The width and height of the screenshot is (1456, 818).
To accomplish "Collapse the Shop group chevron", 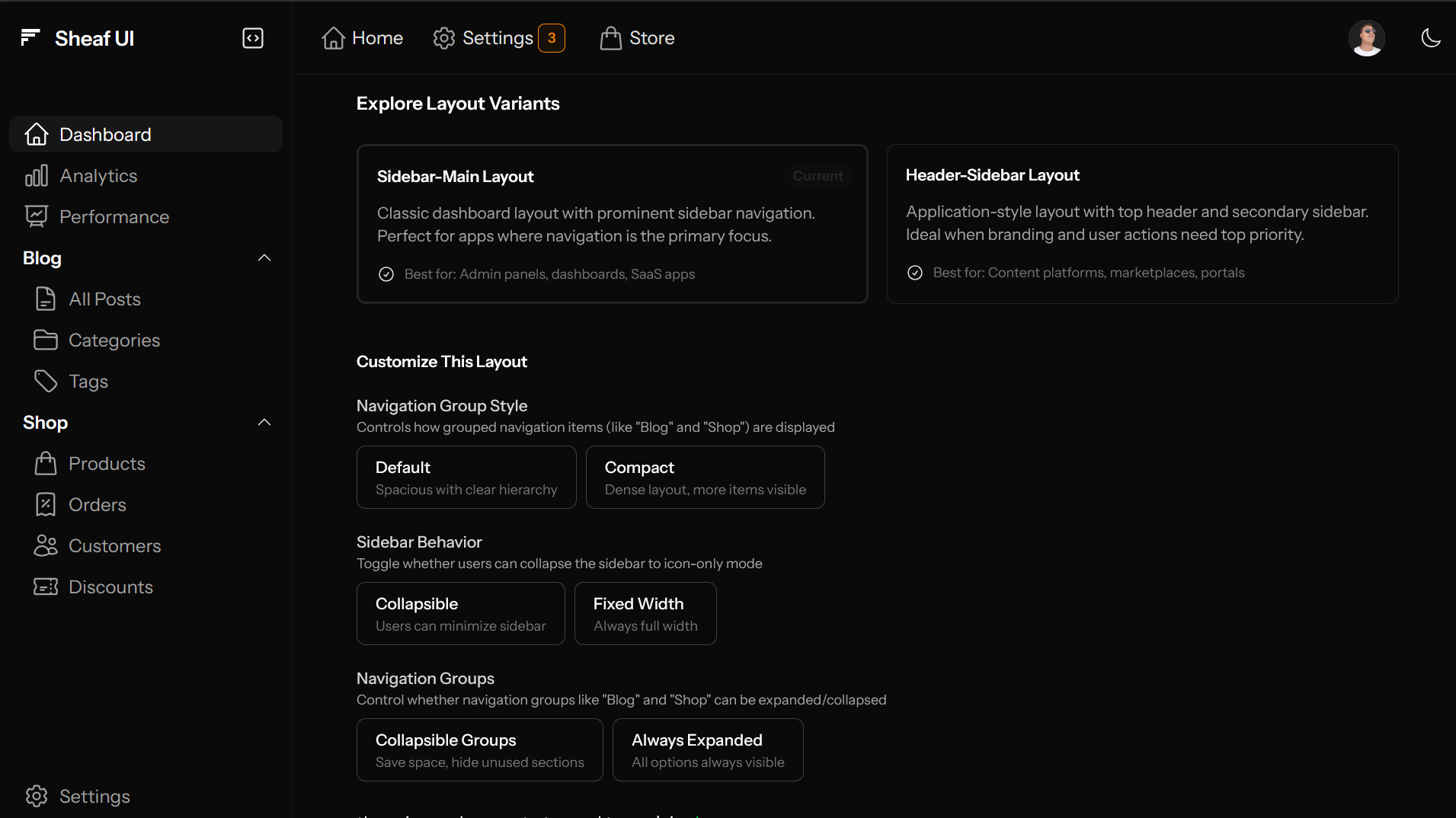I will (264, 423).
